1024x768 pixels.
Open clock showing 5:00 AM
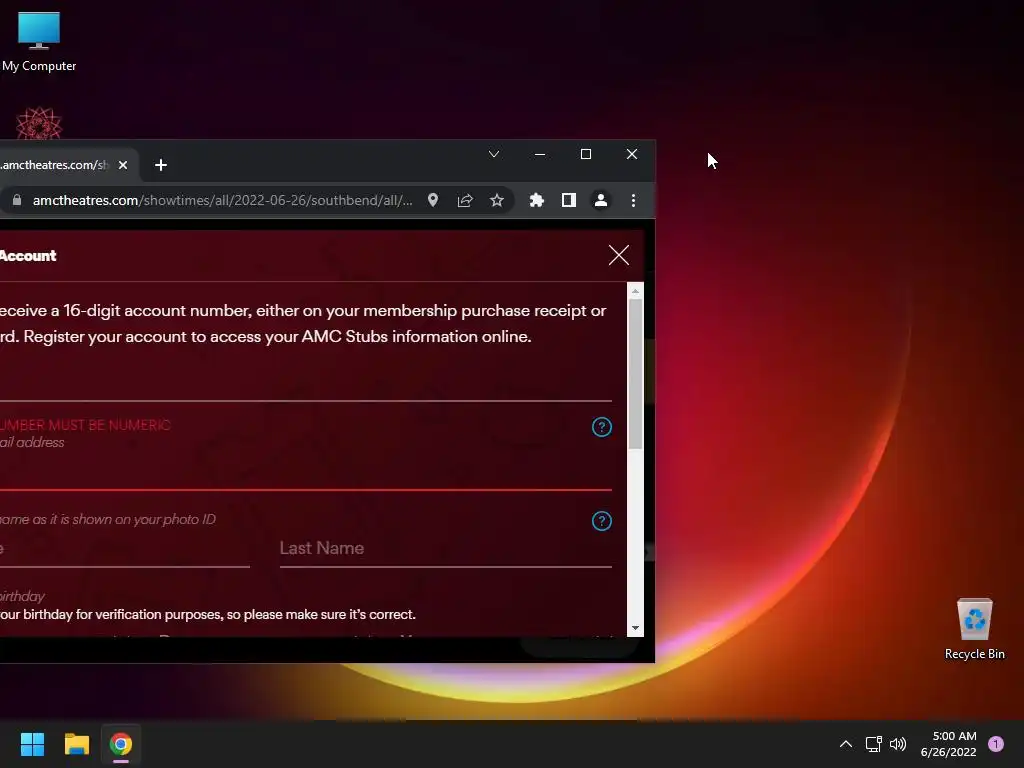click(x=948, y=744)
